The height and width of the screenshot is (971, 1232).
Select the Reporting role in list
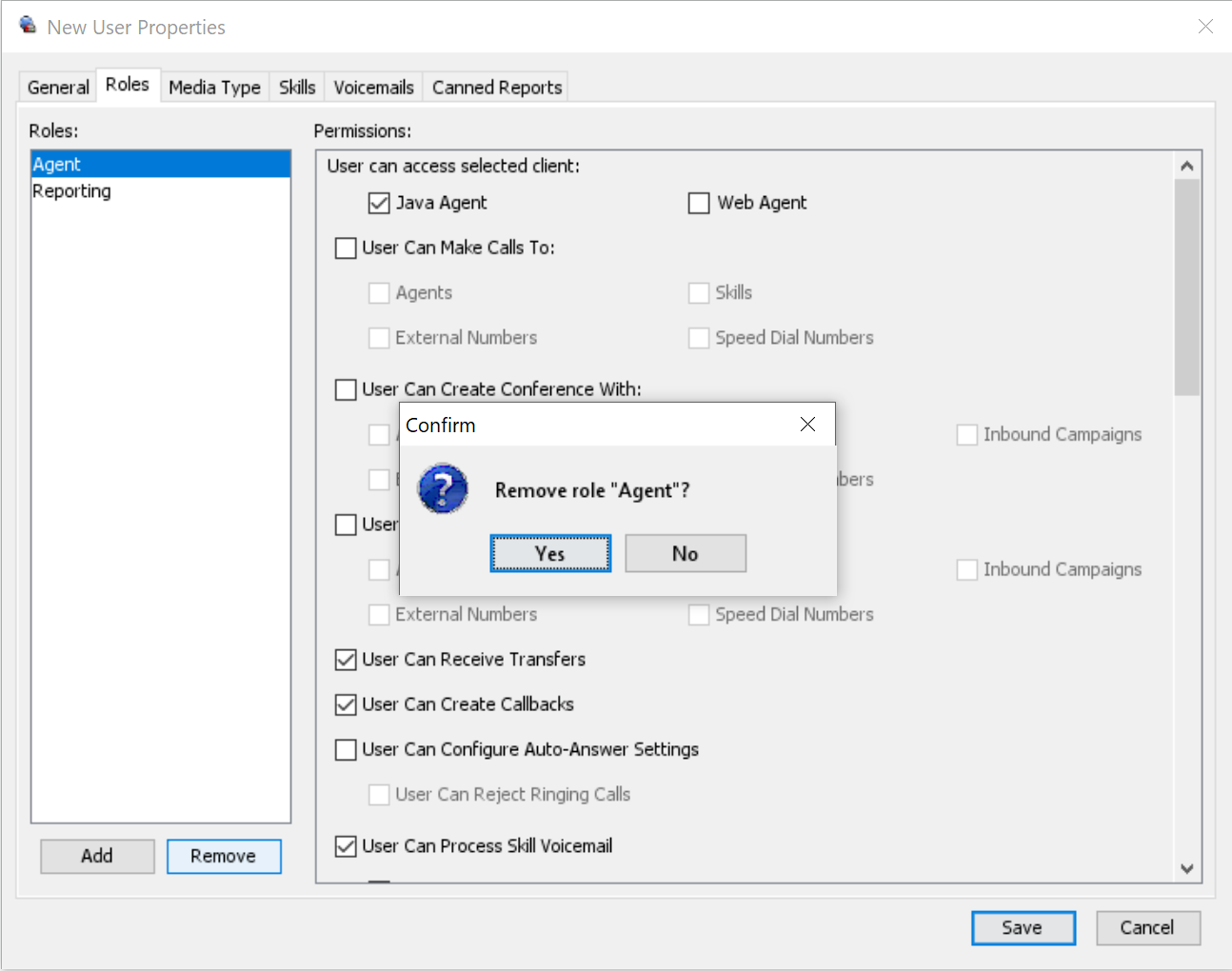tap(72, 191)
